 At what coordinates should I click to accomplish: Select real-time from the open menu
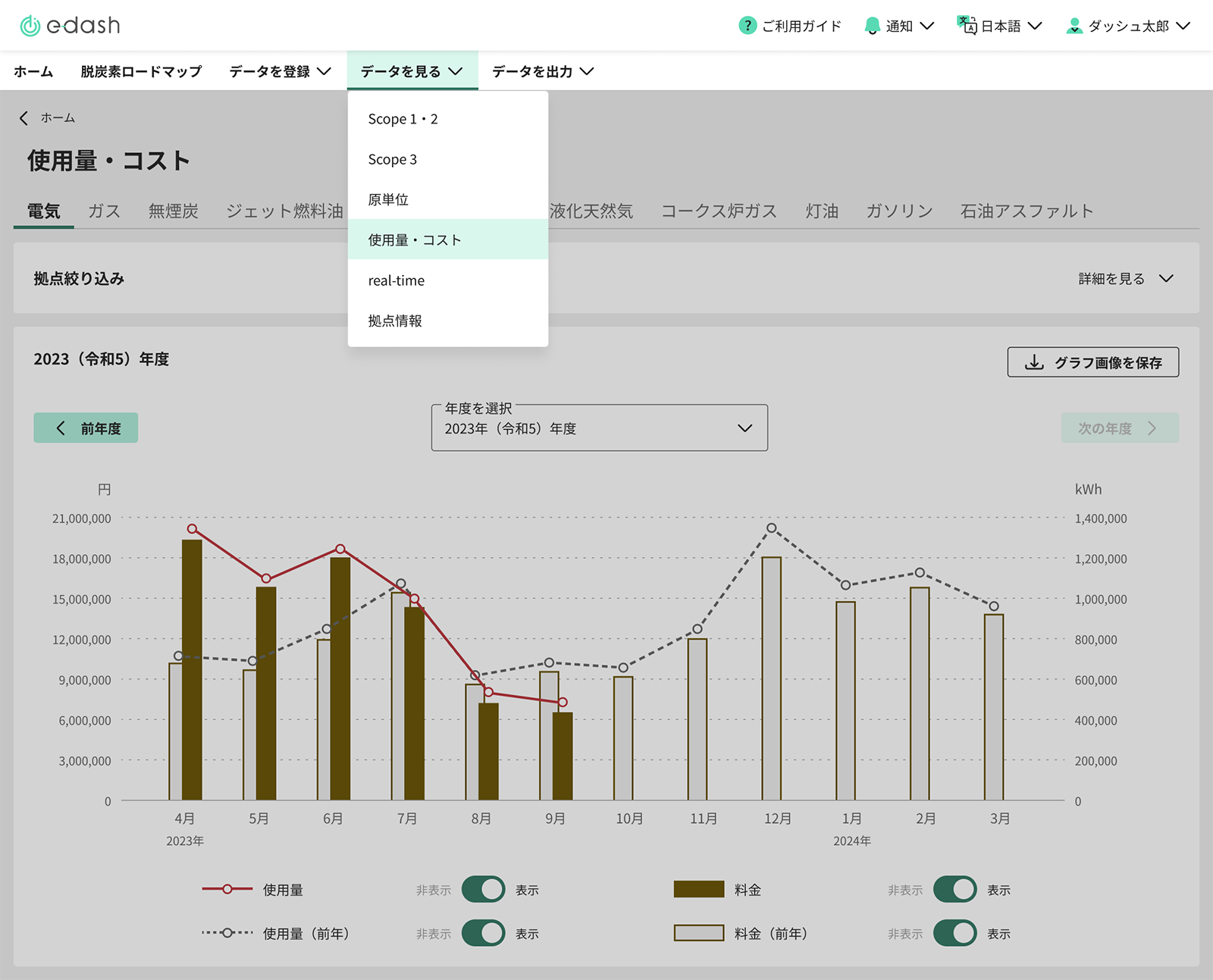coord(396,280)
